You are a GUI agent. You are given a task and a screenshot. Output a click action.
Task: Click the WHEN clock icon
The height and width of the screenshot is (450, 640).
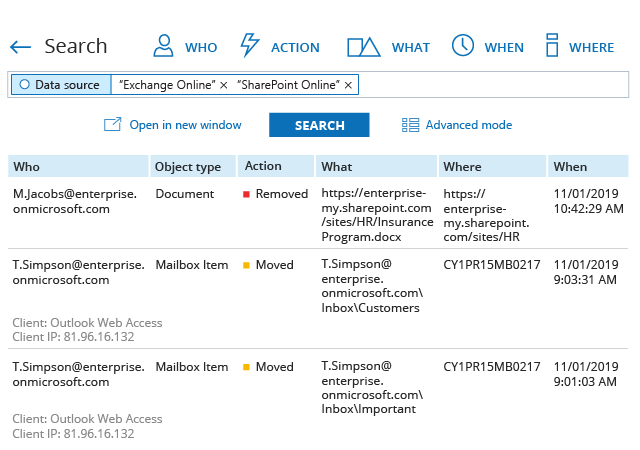(x=463, y=45)
